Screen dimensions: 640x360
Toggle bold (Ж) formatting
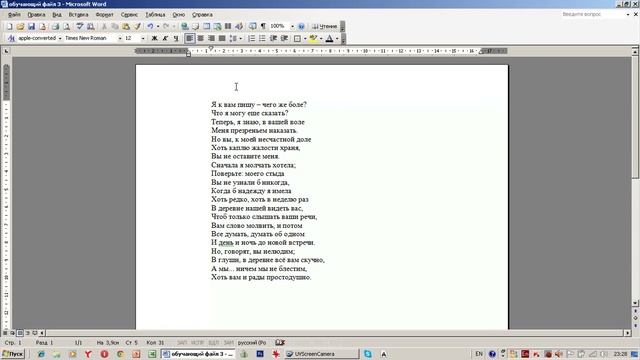[154, 38]
